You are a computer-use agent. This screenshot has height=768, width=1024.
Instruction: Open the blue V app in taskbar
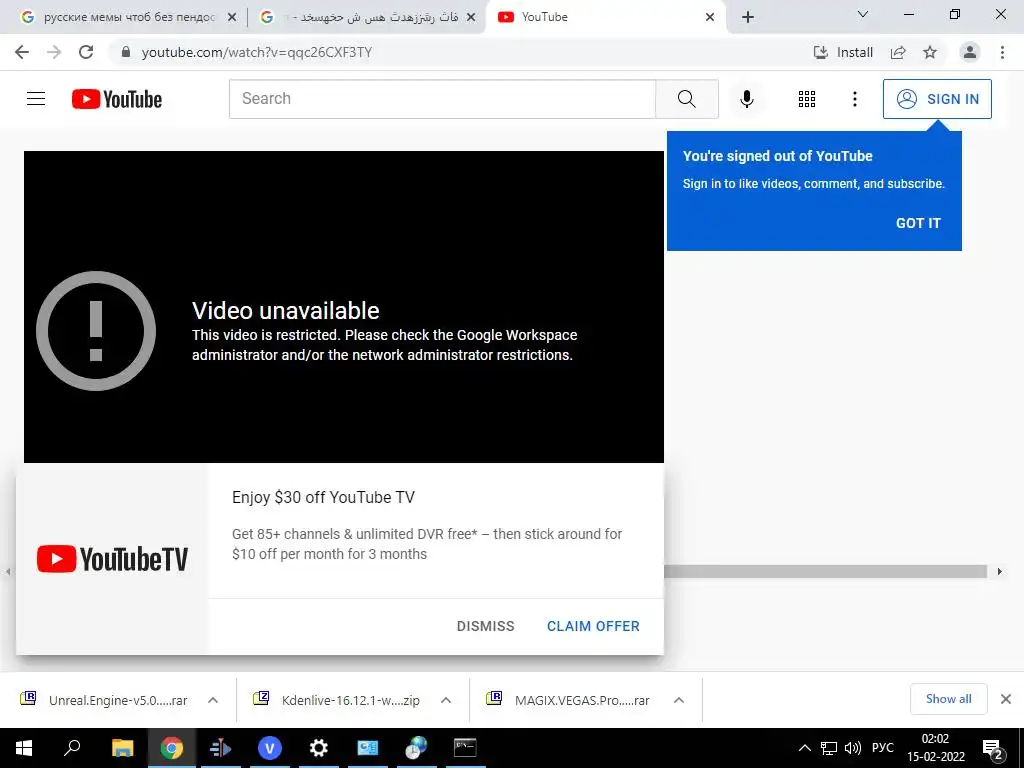[269, 748]
